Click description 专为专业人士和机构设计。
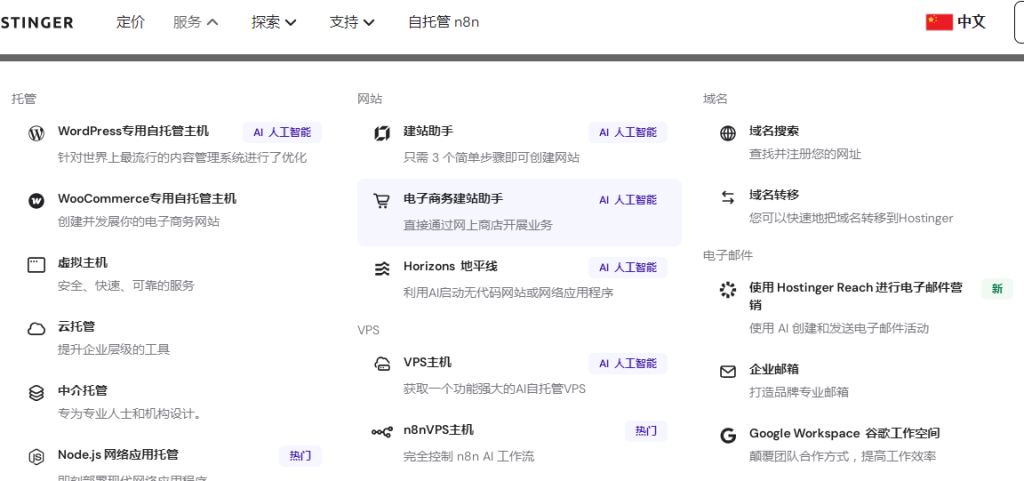Viewport: 1024px width, 481px height. pyautogui.click(x=129, y=414)
